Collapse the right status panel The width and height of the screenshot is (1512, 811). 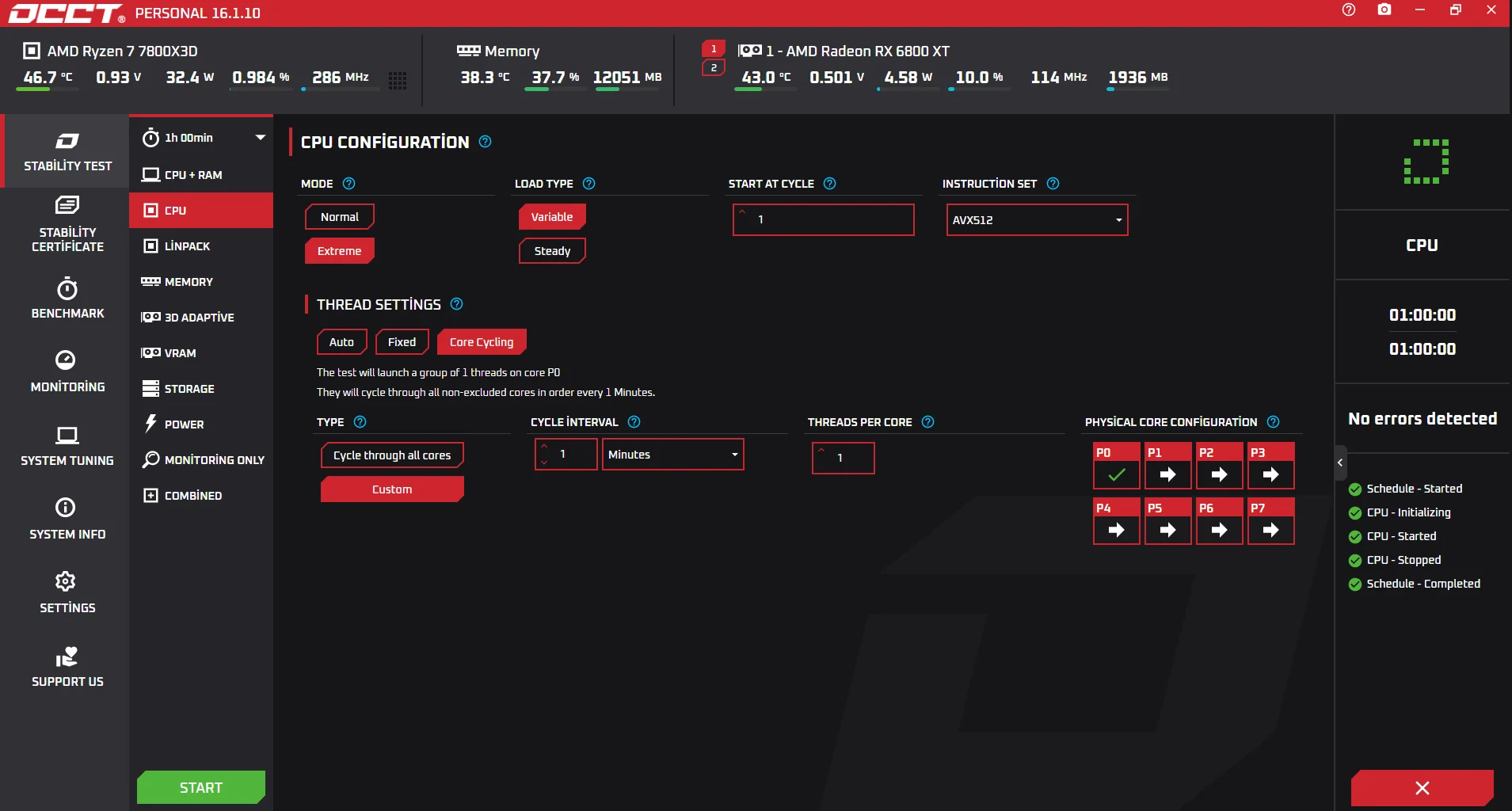click(1340, 463)
